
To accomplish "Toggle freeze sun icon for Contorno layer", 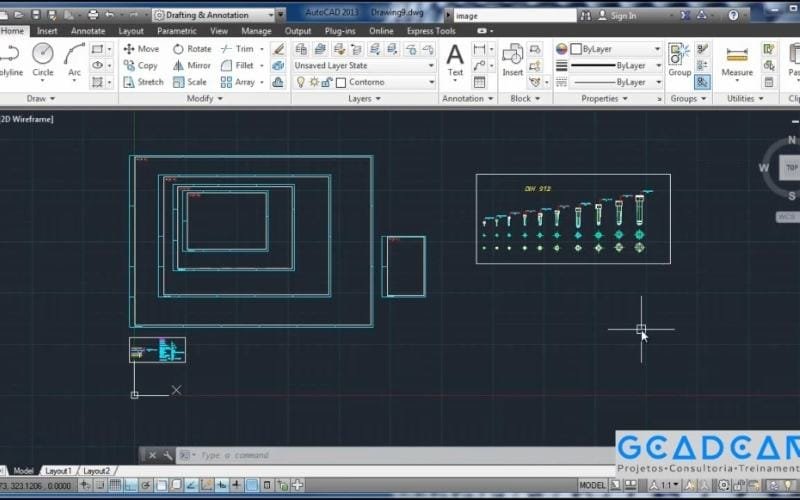I will (x=314, y=82).
